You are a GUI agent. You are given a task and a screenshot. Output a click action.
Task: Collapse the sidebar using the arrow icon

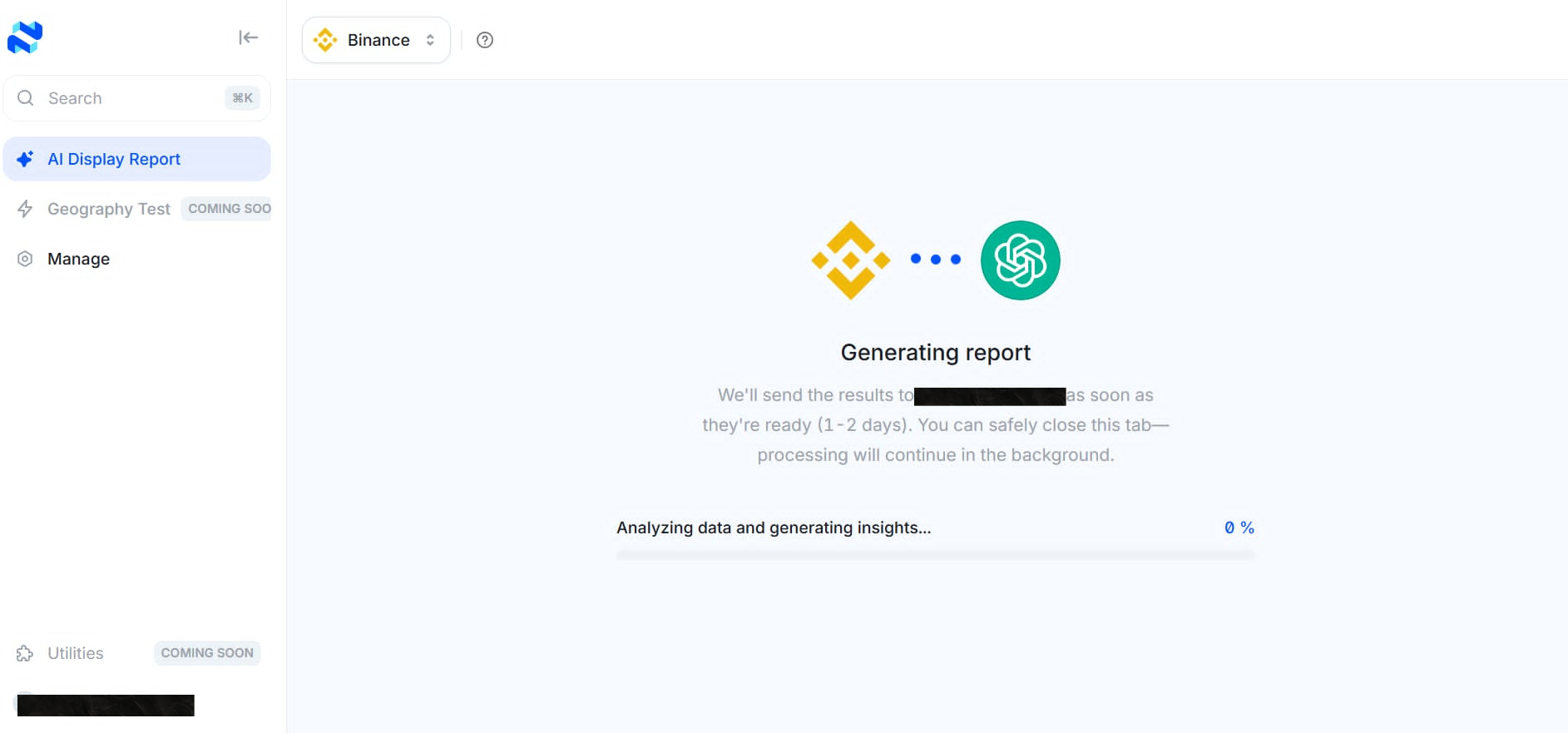click(248, 37)
